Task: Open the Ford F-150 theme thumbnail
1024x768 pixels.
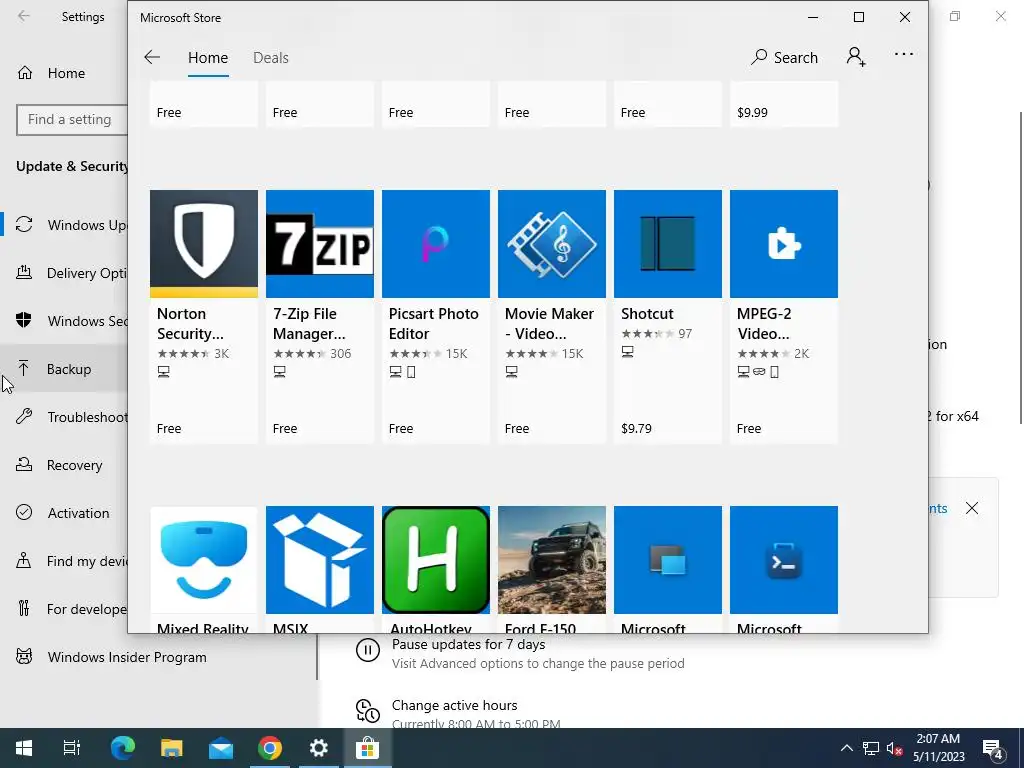Action: pos(552,560)
